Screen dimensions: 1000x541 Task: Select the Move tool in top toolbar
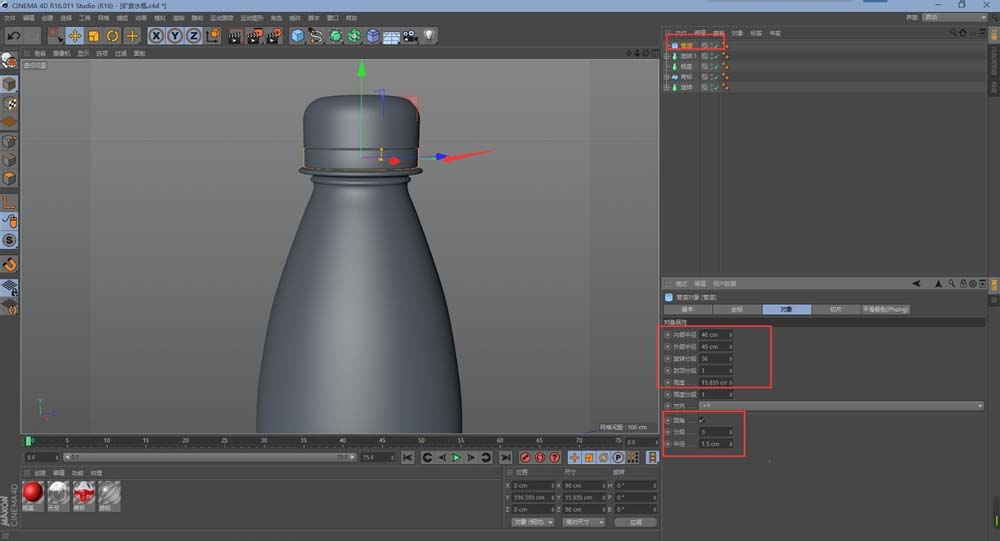[74, 36]
